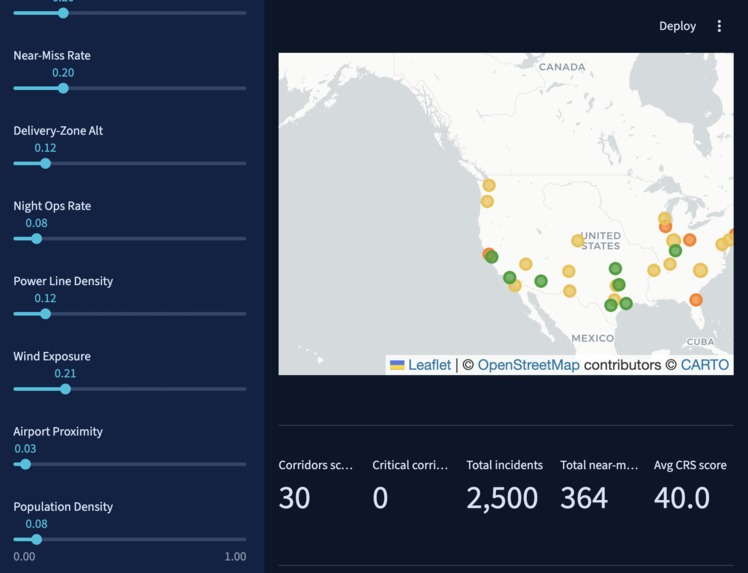Open the Leaflet link in map attribution
This screenshot has width=748, height=573.
click(x=429, y=365)
